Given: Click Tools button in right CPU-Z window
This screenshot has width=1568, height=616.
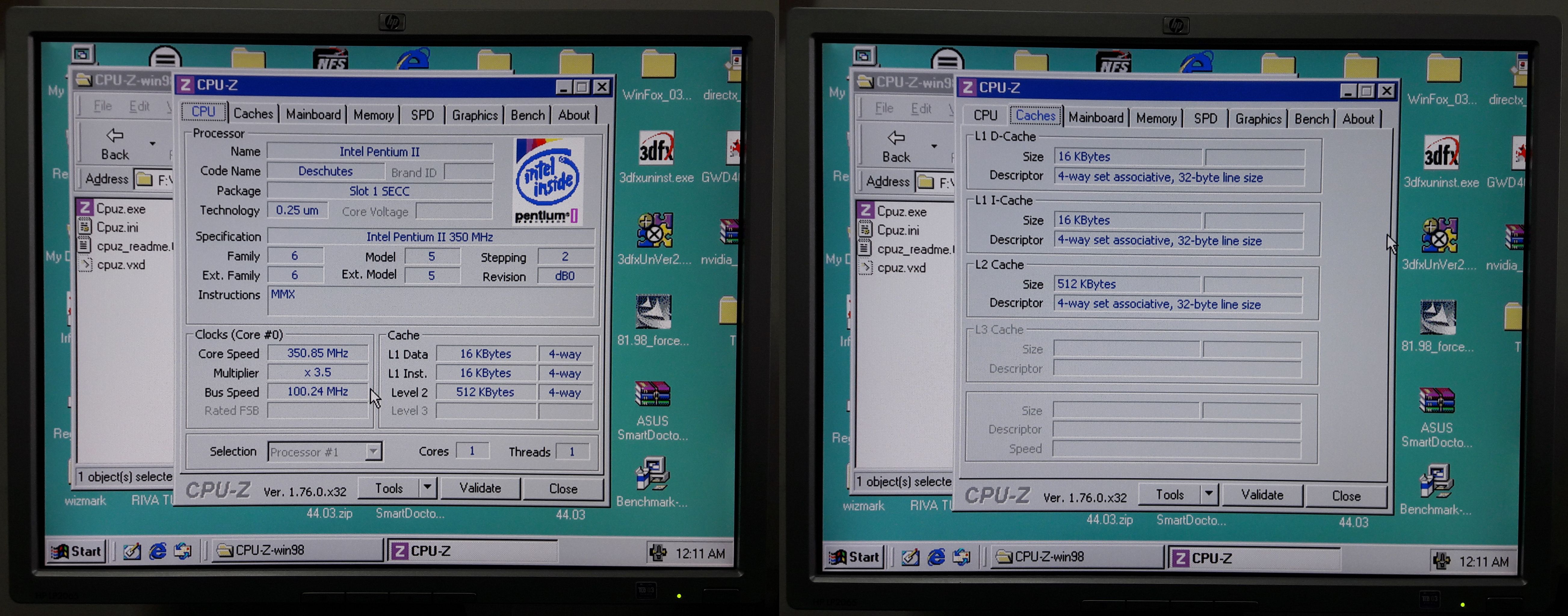Looking at the screenshot, I should [x=1170, y=494].
